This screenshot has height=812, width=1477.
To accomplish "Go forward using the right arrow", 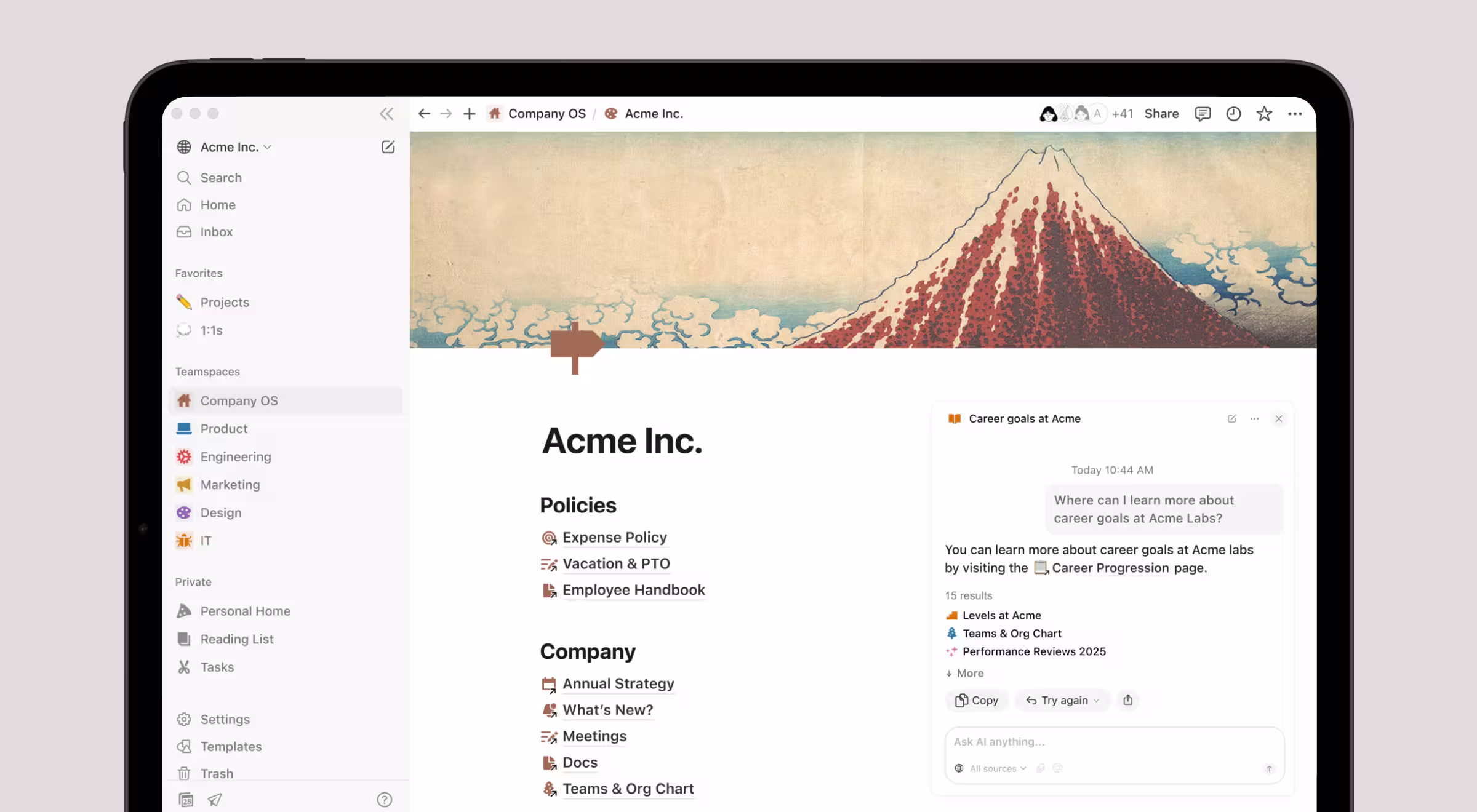I will pos(446,114).
